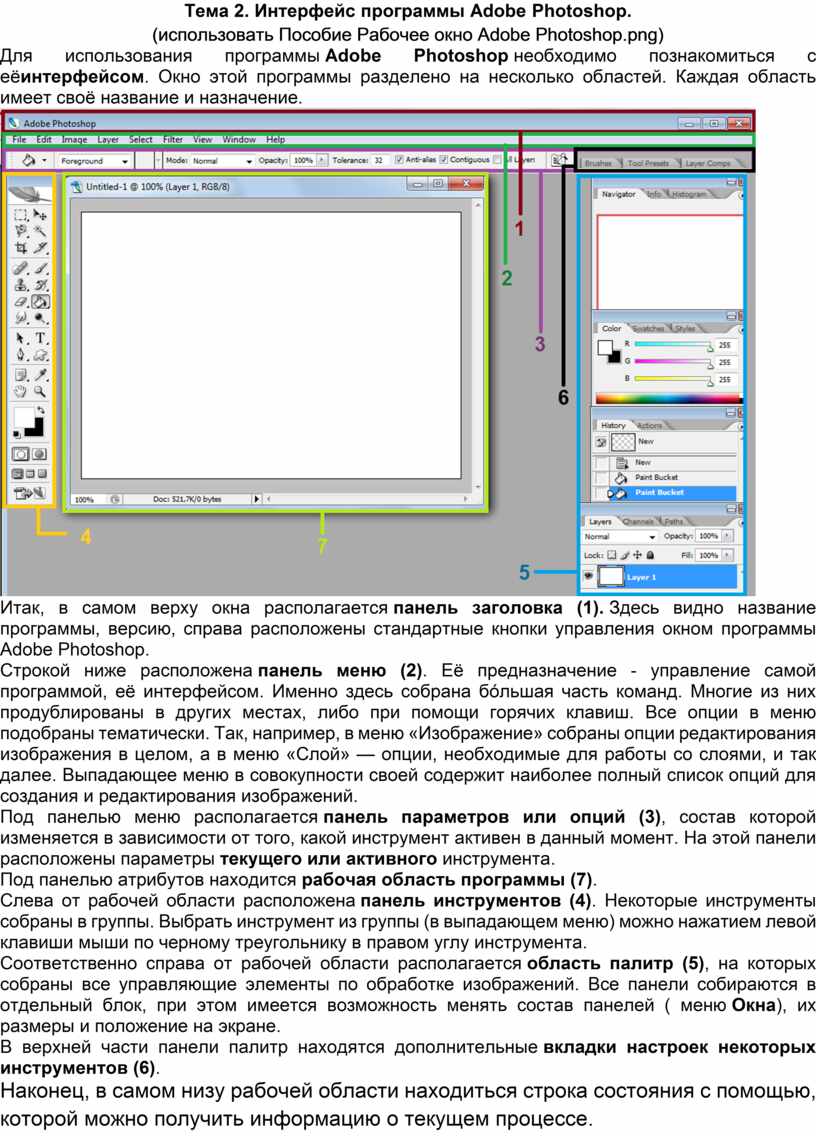Click the Tolerance input field
The width and height of the screenshot is (816, 1136).
coord(380,160)
